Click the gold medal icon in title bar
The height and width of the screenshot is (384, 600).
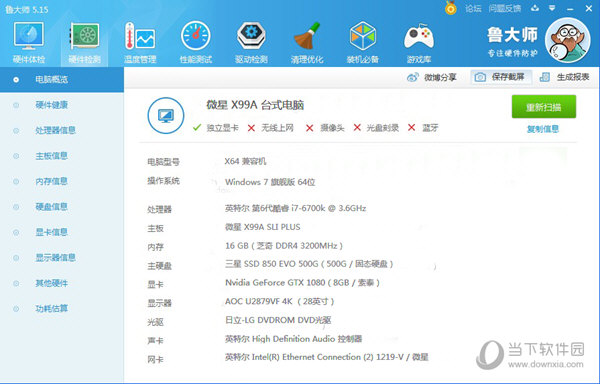point(451,8)
